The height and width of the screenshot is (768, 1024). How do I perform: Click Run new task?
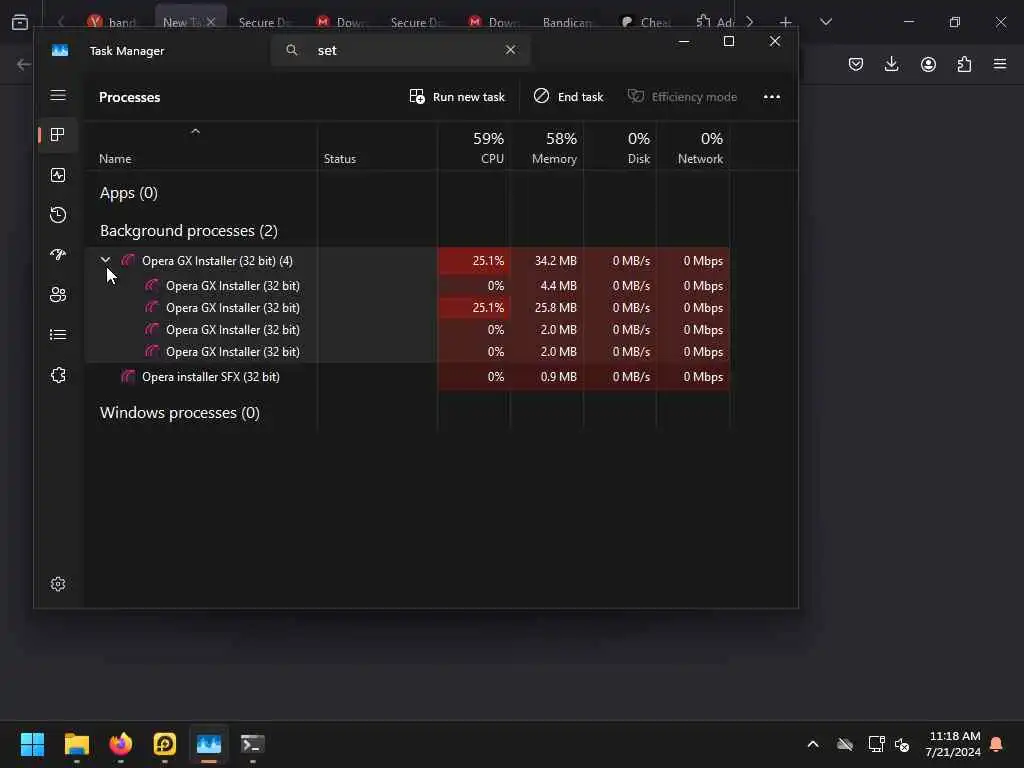coord(456,97)
